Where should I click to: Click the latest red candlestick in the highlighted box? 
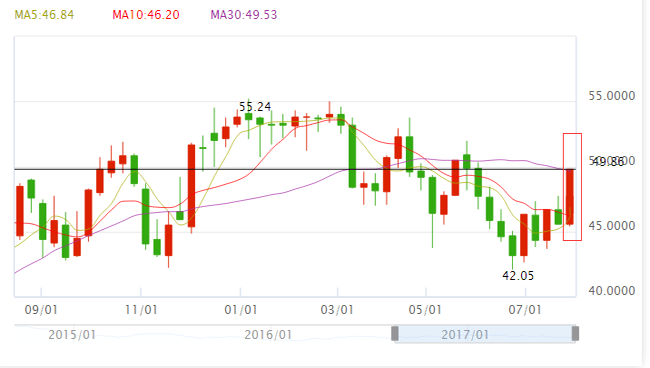click(570, 197)
